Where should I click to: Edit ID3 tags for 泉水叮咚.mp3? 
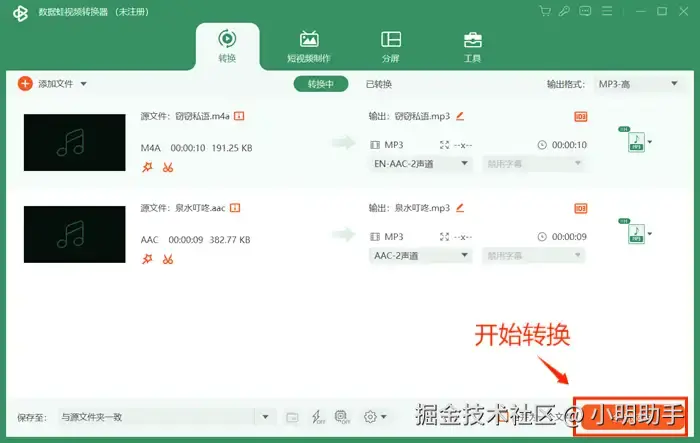point(580,209)
